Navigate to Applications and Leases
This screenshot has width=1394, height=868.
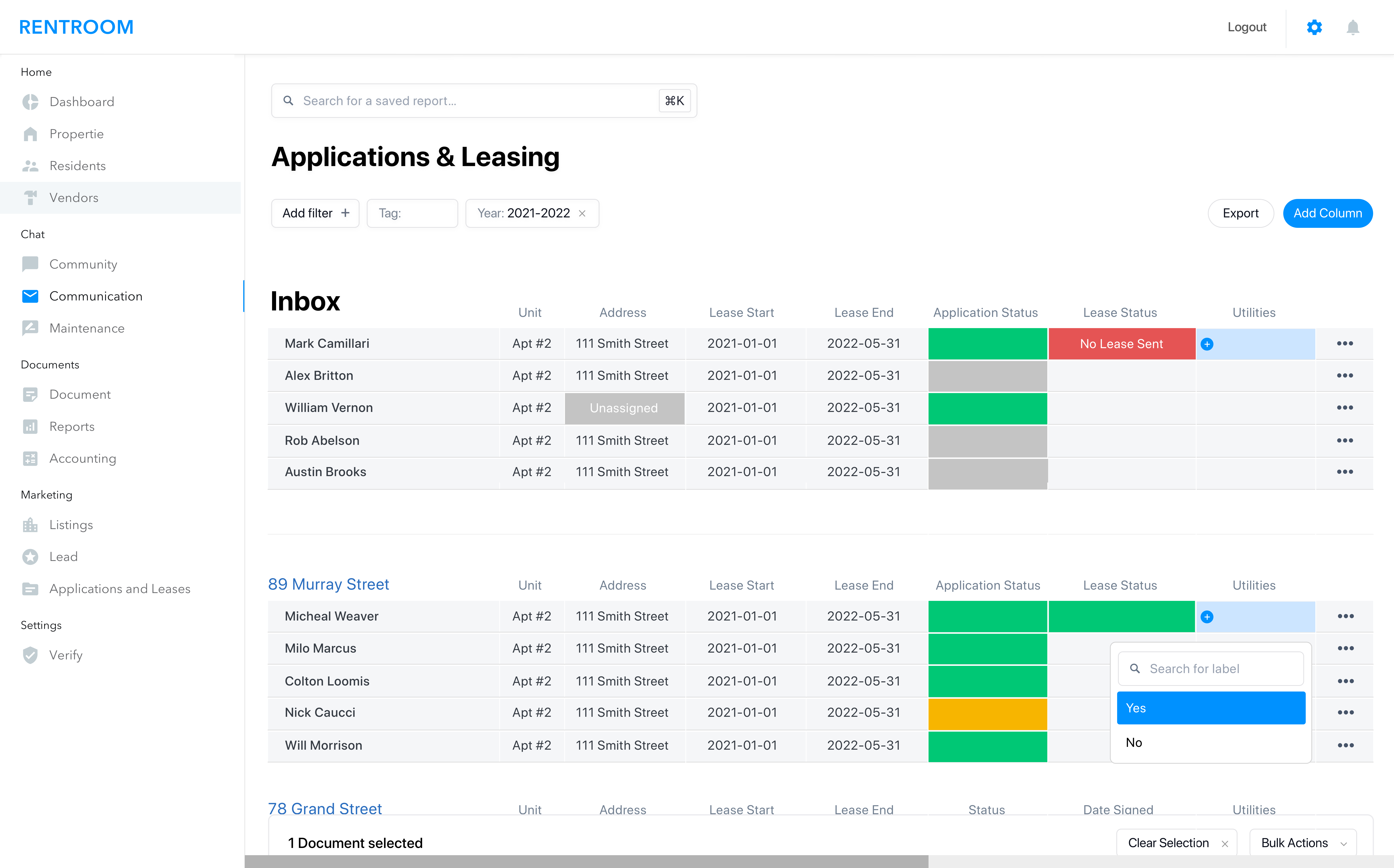pyautogui.click(x=120, y=588)
